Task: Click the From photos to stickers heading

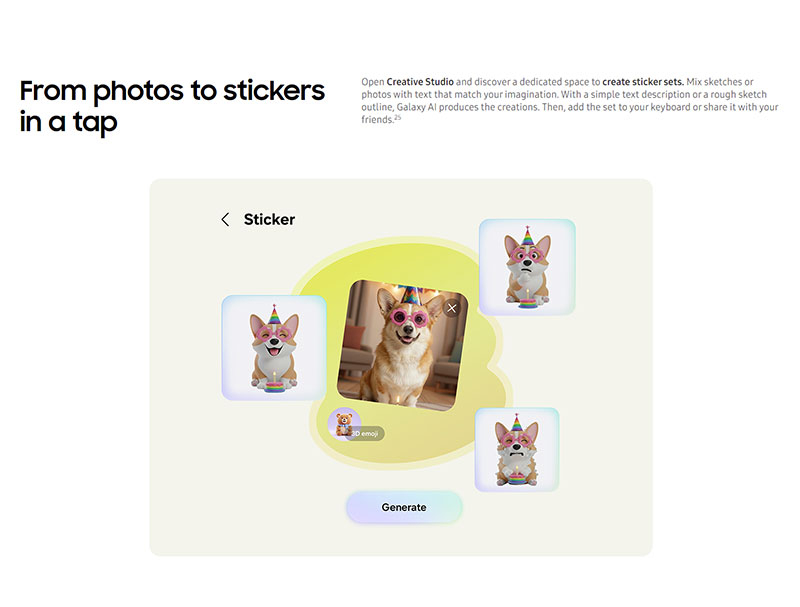Action: pos(172,106)
